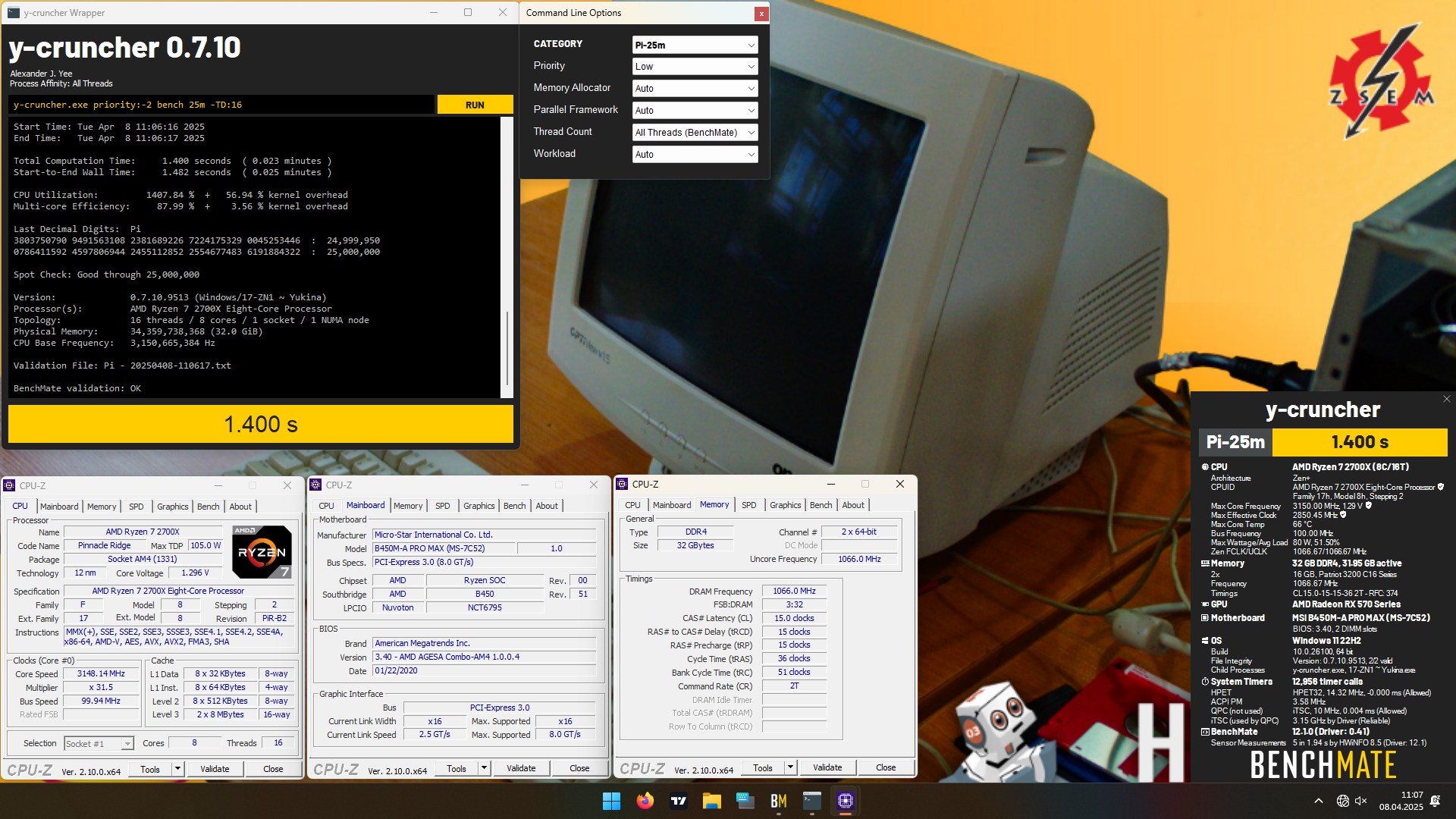The height and width of the screenshot is (819, 1456).
Task: Open the Priority dropdown set to Low
Action: [x=695, y=67]
